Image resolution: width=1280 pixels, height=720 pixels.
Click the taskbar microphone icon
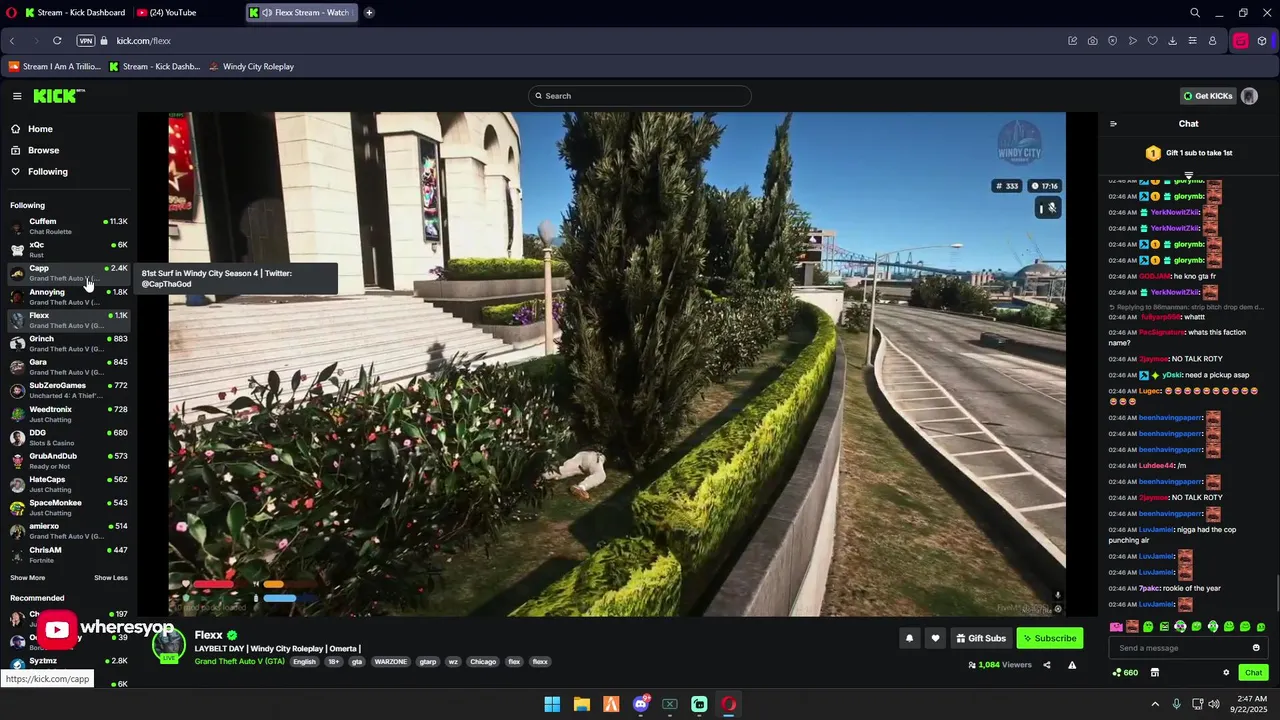[1176, 704]
